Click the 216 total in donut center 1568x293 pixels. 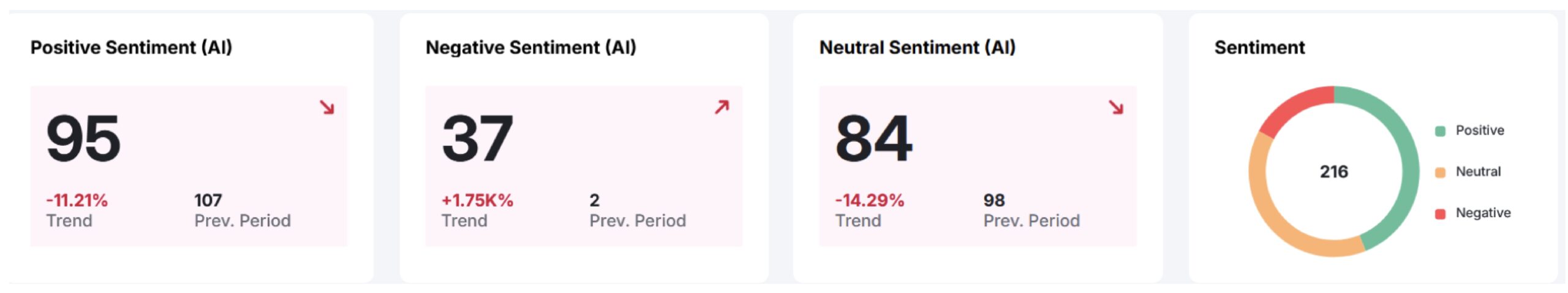[1333, 172]
